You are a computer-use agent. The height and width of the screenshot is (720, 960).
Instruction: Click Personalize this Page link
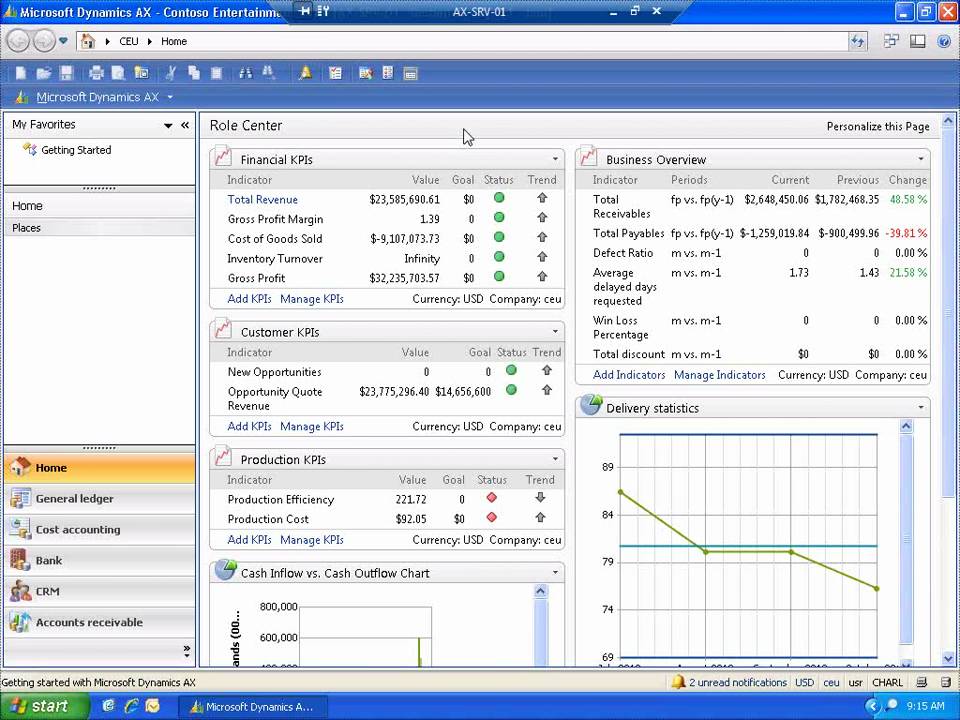878,127
